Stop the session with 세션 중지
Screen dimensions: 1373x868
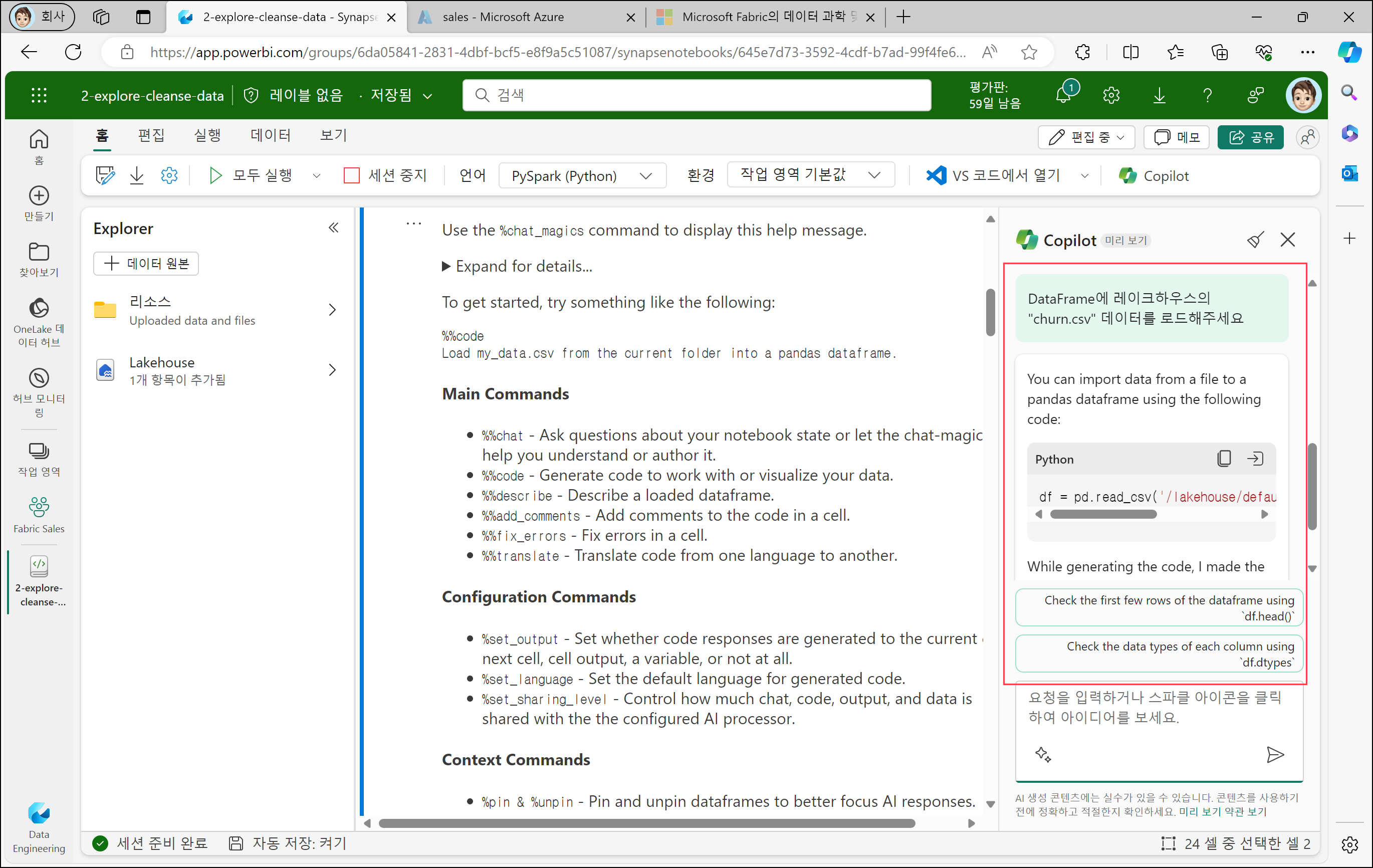386,175
